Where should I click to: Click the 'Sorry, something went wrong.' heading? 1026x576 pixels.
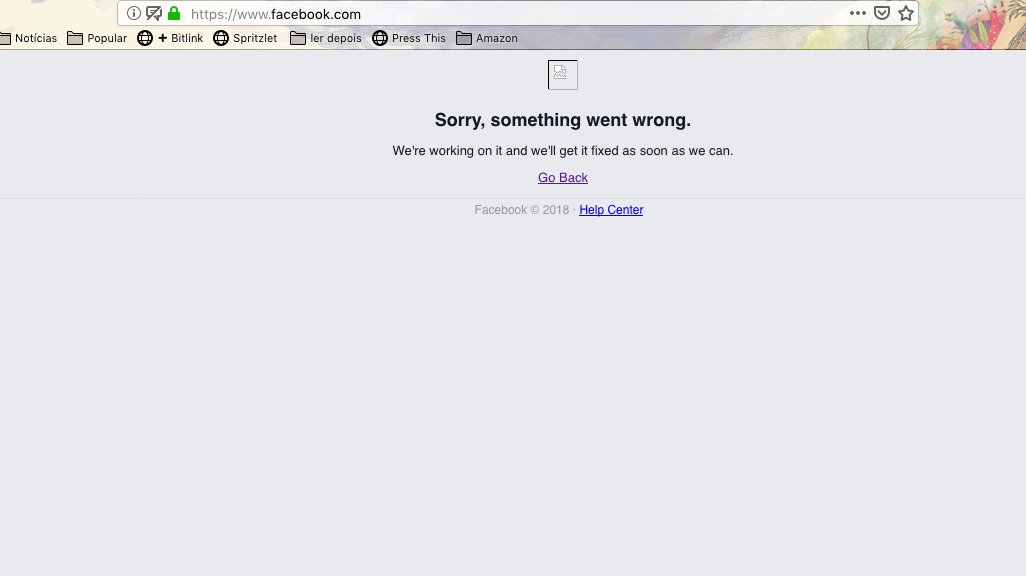(563, 120)
